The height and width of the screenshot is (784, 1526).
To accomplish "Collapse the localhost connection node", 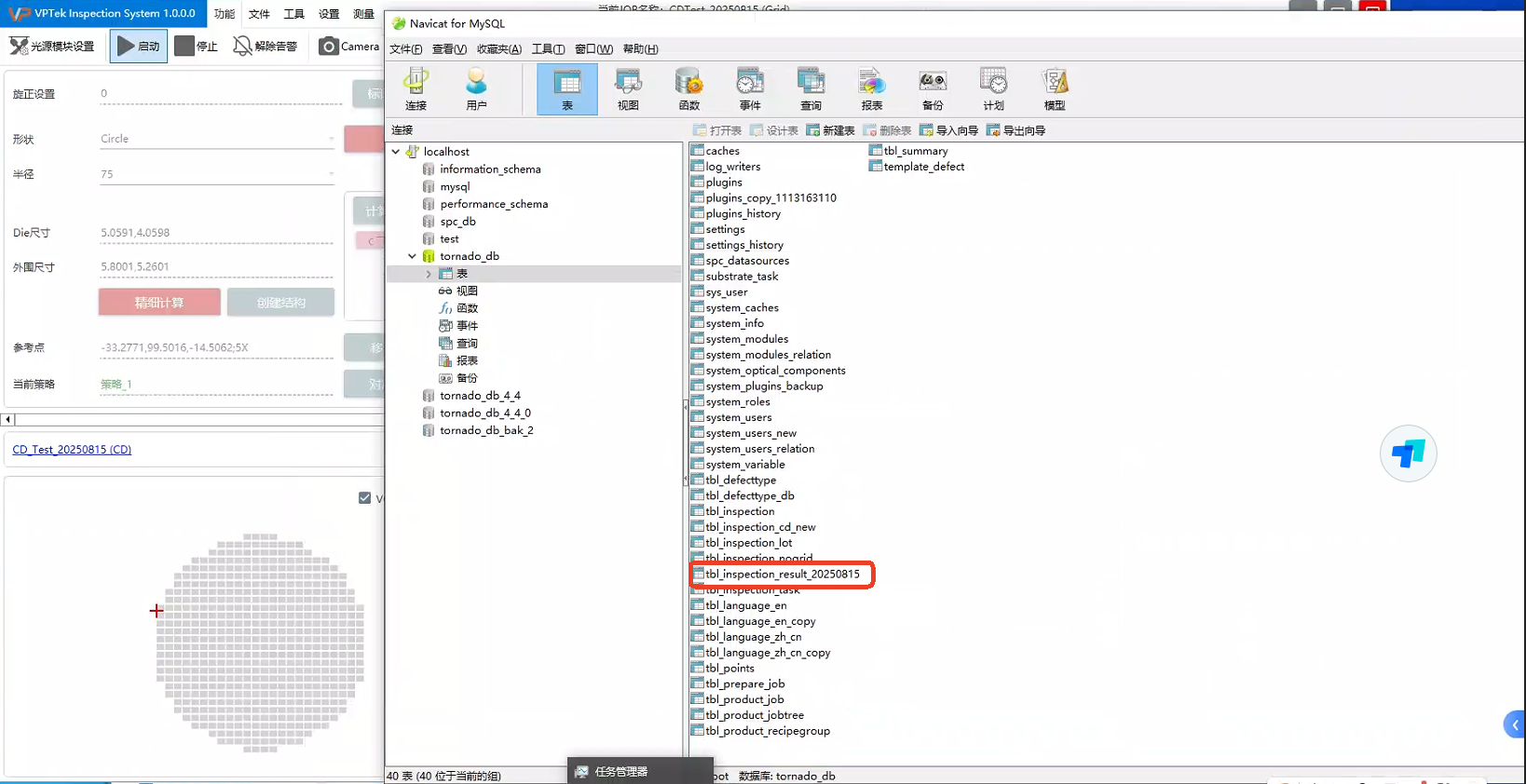I will (x=396, y=152).
